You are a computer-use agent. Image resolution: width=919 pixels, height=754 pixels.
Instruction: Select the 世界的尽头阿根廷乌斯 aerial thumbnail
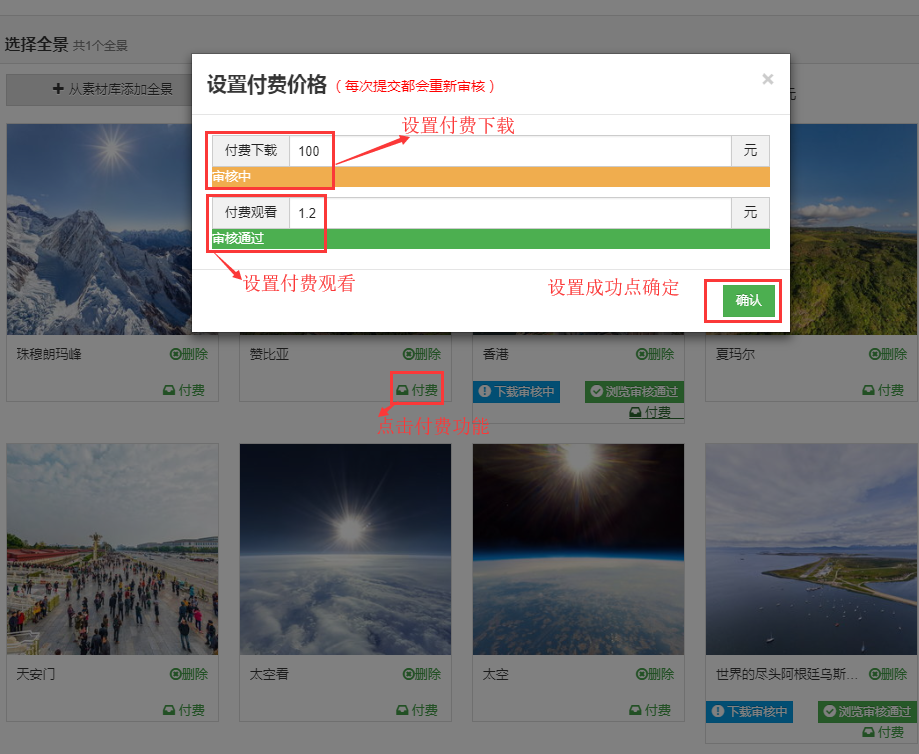(812, 549)
